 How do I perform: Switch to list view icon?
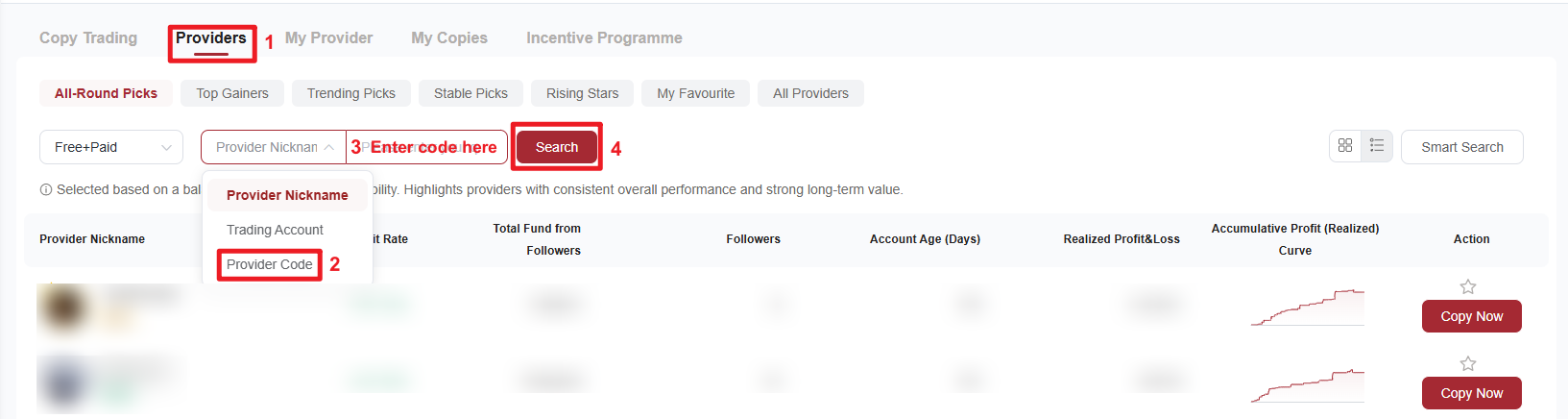[x=1377, y=146]
